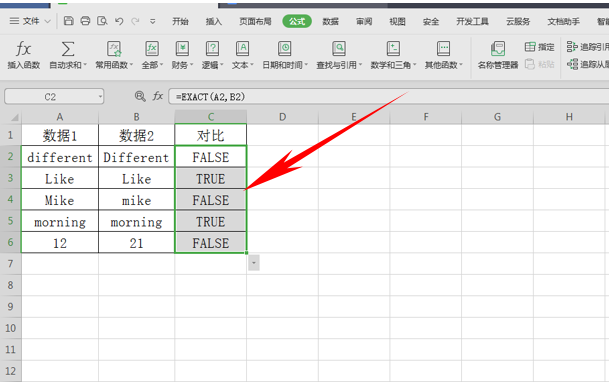Open the 文件 menu dropdown
This screenshot has height=388, width=609.
pos(30,21)
